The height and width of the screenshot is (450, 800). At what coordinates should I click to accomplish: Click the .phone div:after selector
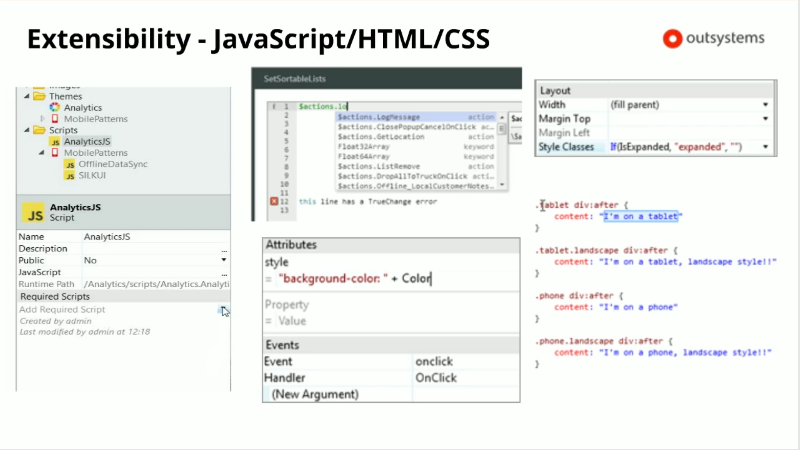579,296
